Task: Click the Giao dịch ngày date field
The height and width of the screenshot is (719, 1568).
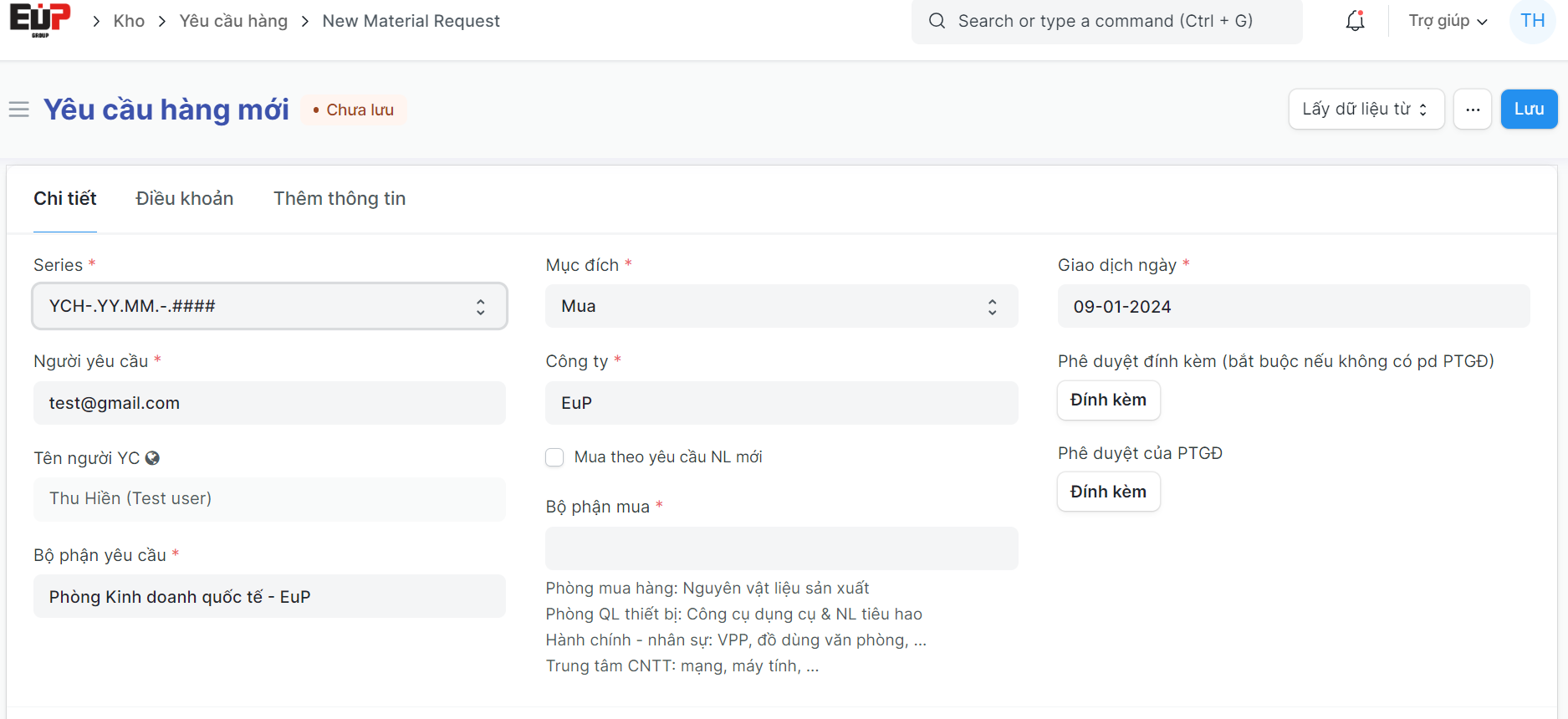Action: pos(1293,306)
